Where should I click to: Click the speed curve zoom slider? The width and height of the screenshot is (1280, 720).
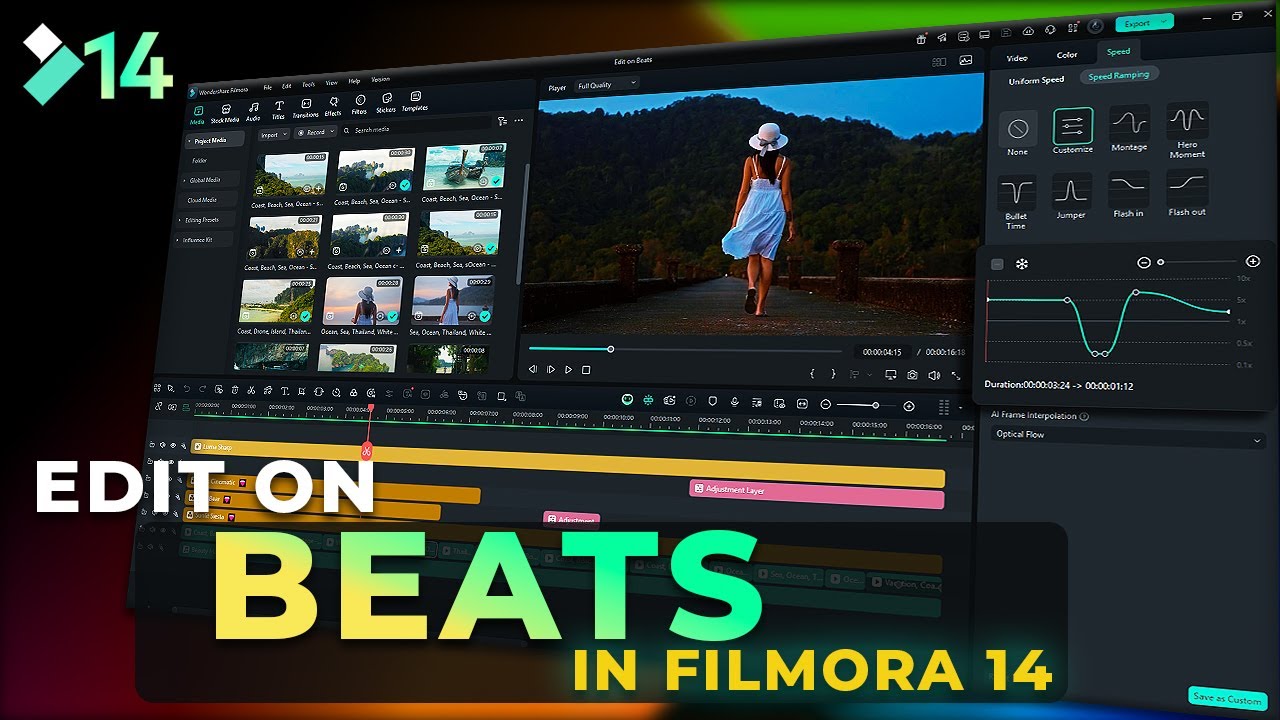tap(1198, 262)
